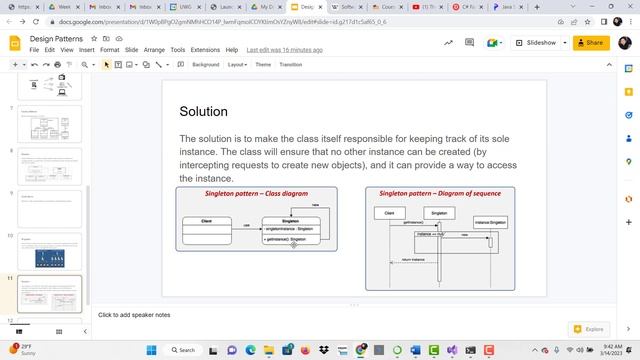
Task: Open the Extensions menu
Action: (x=205, y=50)
